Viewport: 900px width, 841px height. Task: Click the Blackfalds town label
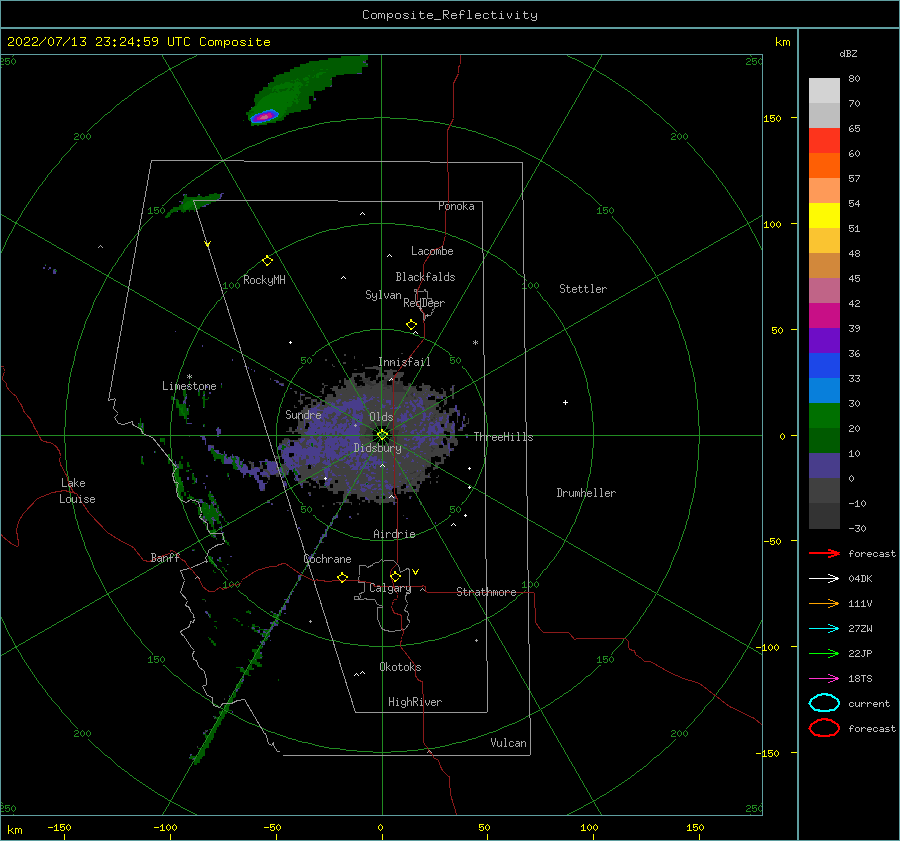coord(425,277)
